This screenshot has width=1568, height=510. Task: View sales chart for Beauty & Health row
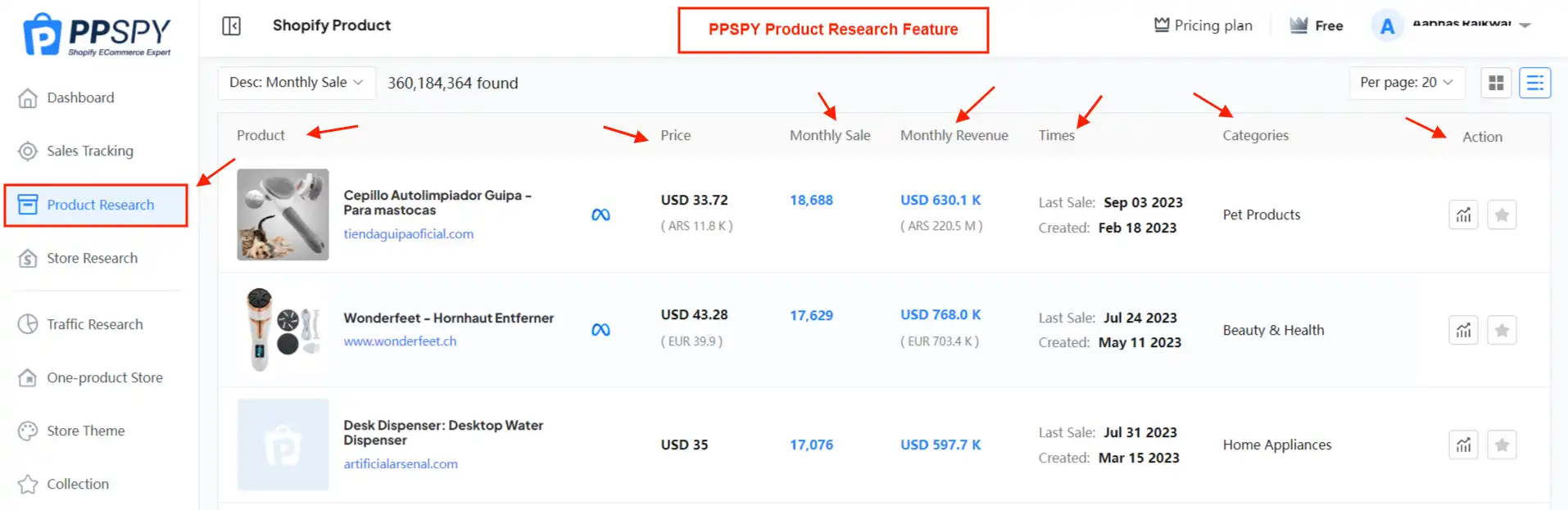[1463, 331]
